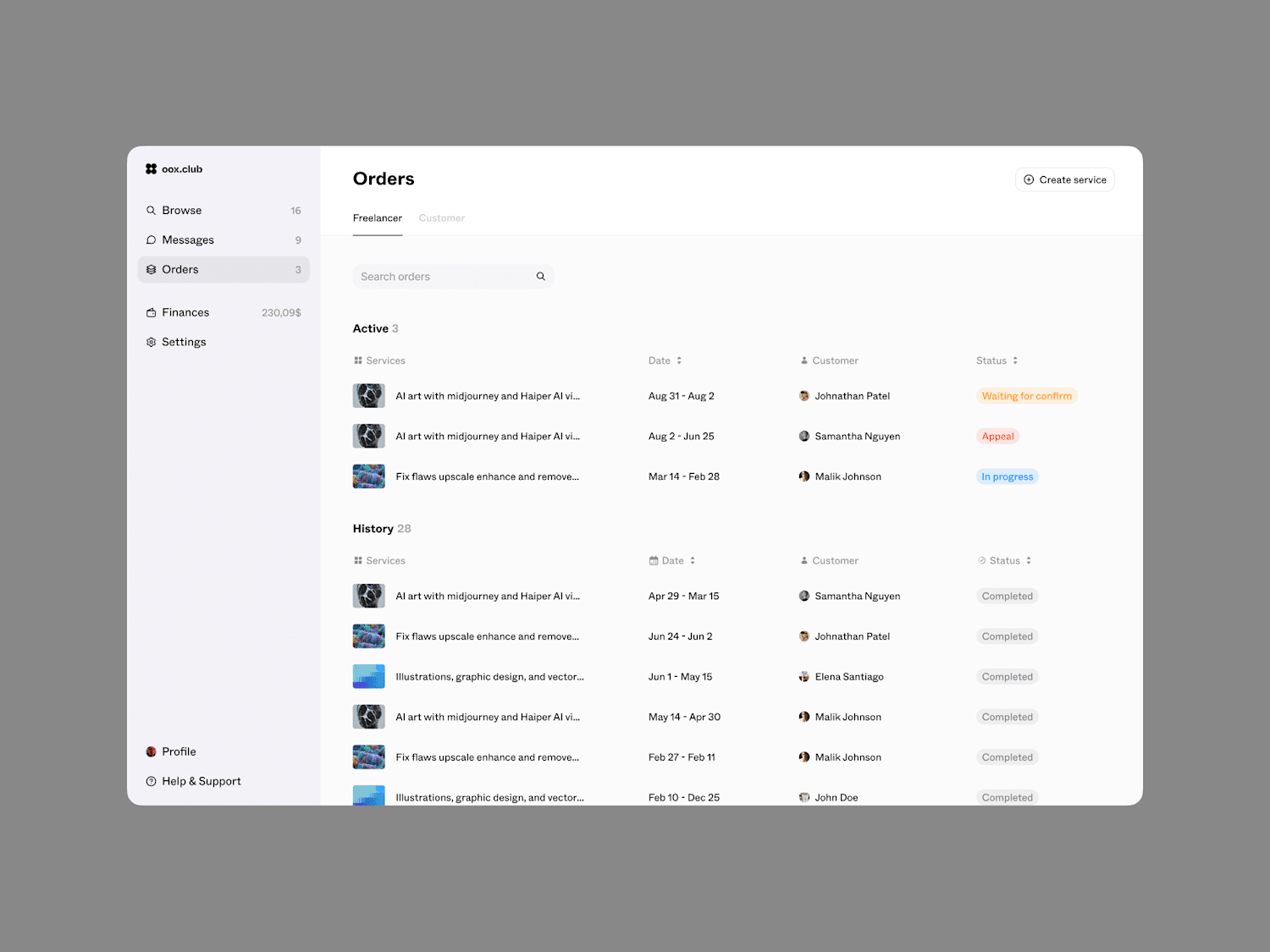The height and width of the screenshot is (952, 1270).
Task: Open Messages in the sidebar
Action: pyautogui.click(x=224, y=240)
